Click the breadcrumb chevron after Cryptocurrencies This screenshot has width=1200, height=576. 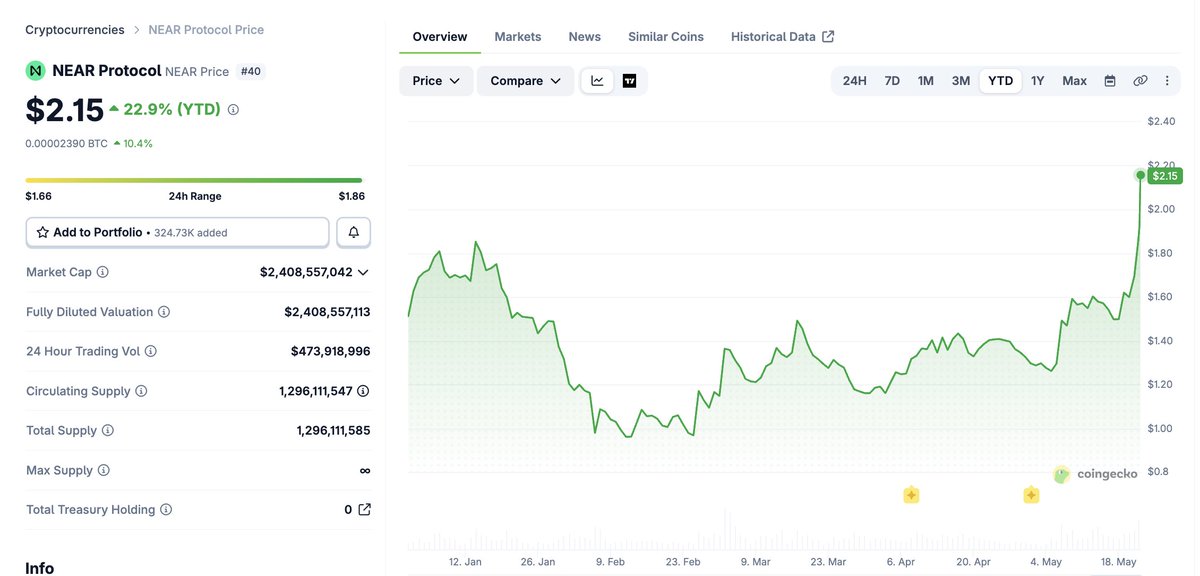point(136,30)
